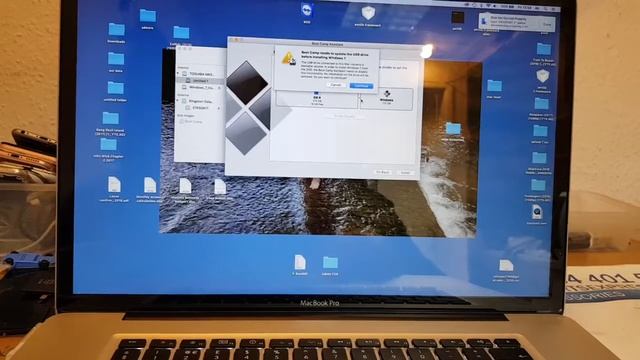Open the TeamViewer icon on the desktop
640x360 pixels.
click(307, 11)
